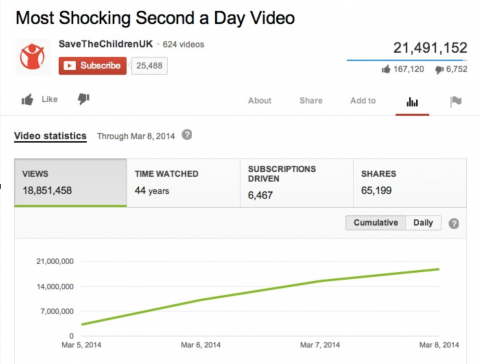Click help icon beside Through Mar 8, 2014
The image size is (480, 364).
(187, 135)
